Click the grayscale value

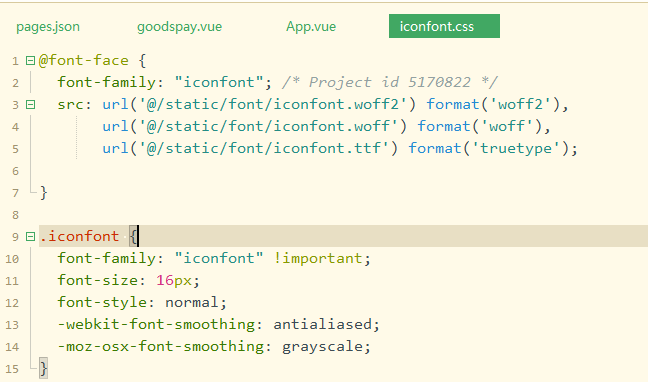click(322, 346)
